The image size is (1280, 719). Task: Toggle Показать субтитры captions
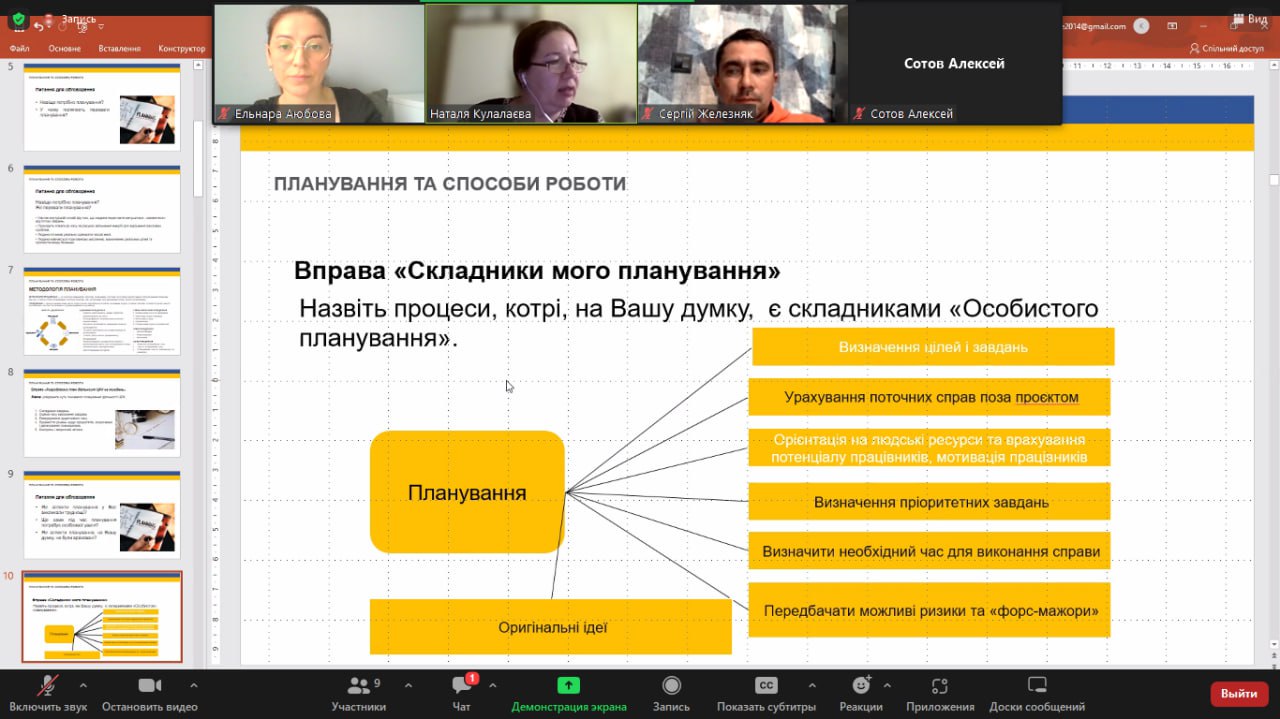coord(766,693)
